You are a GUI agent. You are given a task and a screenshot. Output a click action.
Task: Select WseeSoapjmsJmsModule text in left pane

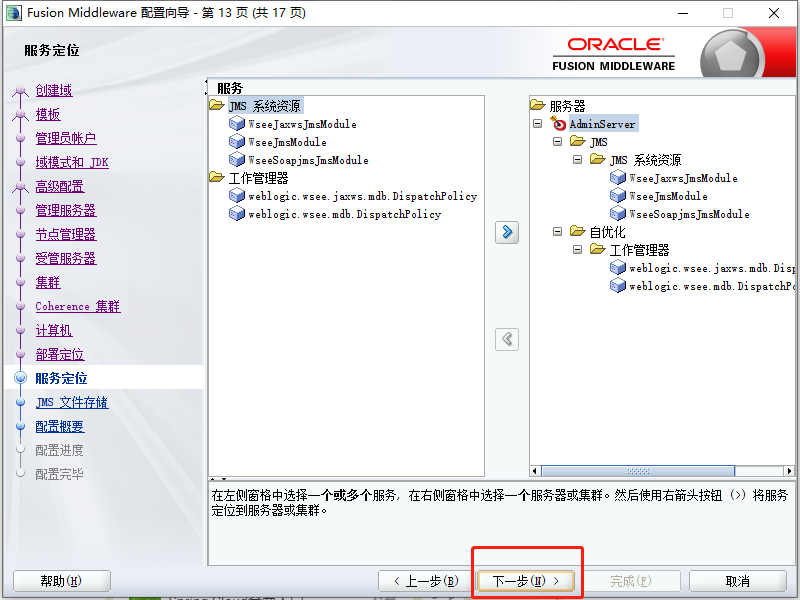308,160
